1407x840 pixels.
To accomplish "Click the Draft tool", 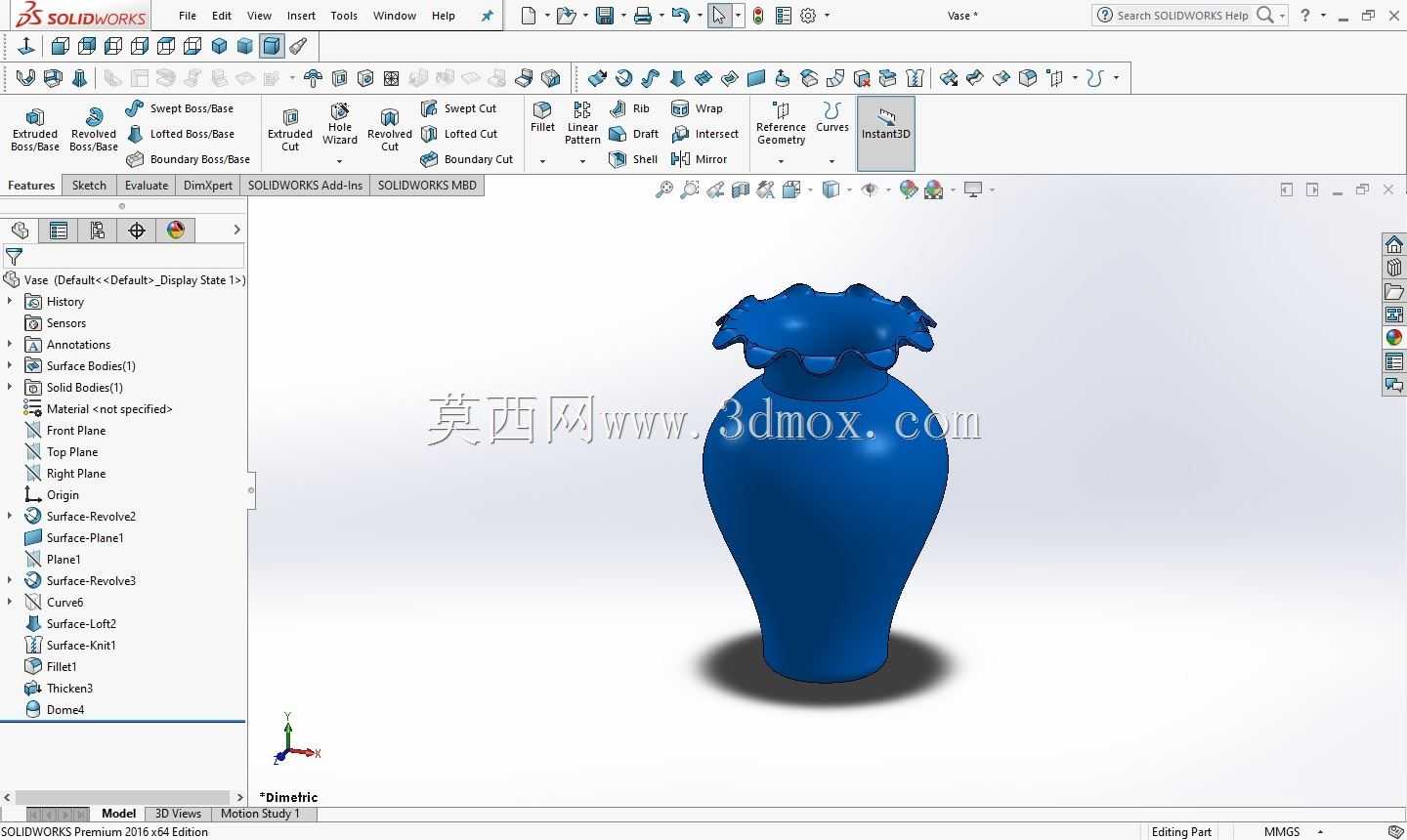I will (x=633, y=134).
